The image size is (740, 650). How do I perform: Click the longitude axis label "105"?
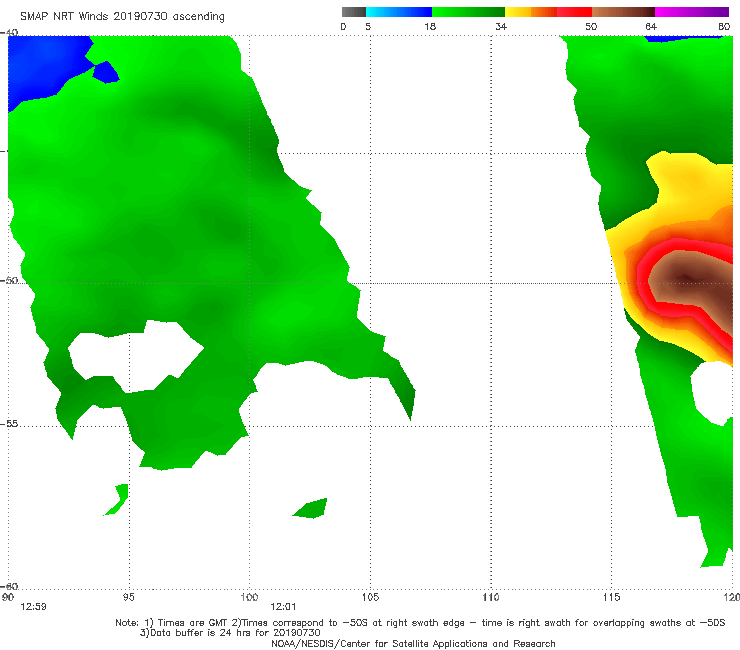coord(370,598)
